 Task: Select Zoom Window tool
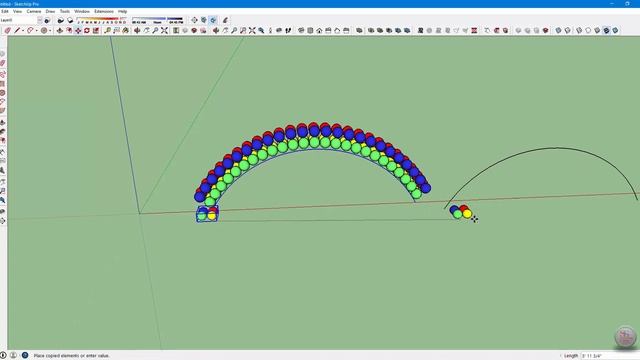pos(243,30)
